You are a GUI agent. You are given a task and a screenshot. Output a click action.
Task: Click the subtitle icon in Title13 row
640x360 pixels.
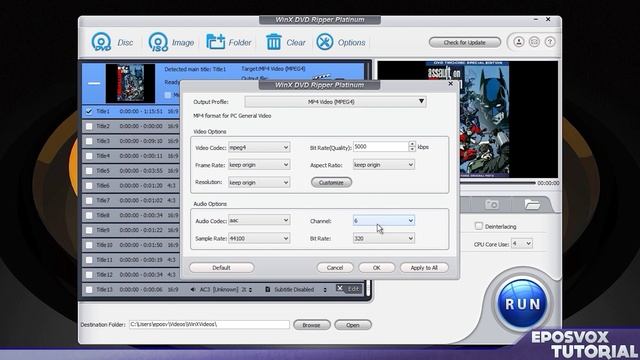pyautogui.click(x=267, y=289)
